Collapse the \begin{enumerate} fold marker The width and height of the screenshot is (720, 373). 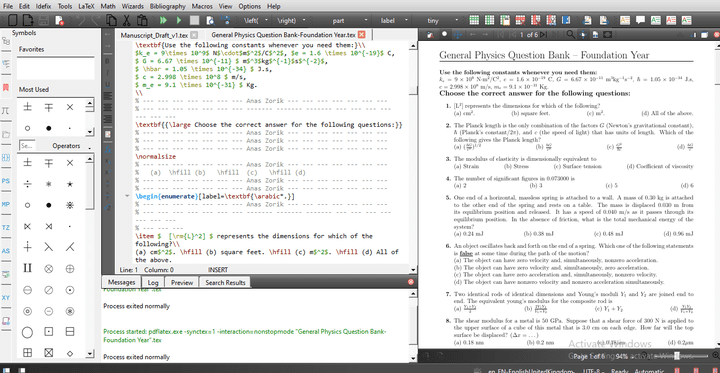(x=127, y=196)
